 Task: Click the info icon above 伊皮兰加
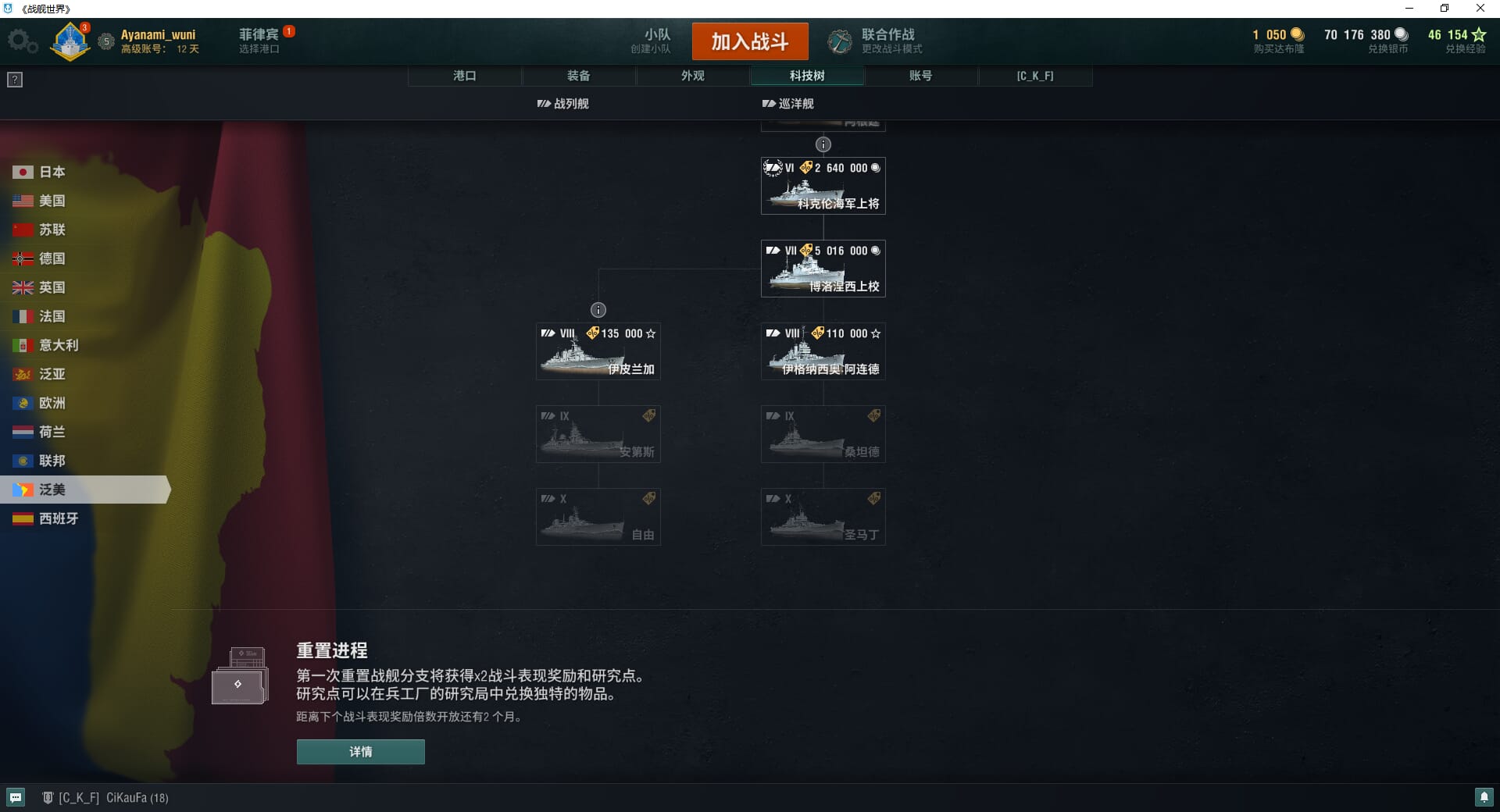[x=598, y=310]
